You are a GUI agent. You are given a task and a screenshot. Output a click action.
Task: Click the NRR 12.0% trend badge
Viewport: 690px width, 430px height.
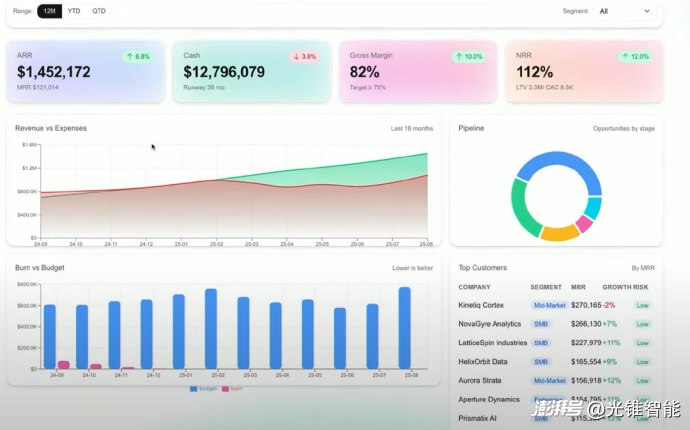[x=635, y=57]
